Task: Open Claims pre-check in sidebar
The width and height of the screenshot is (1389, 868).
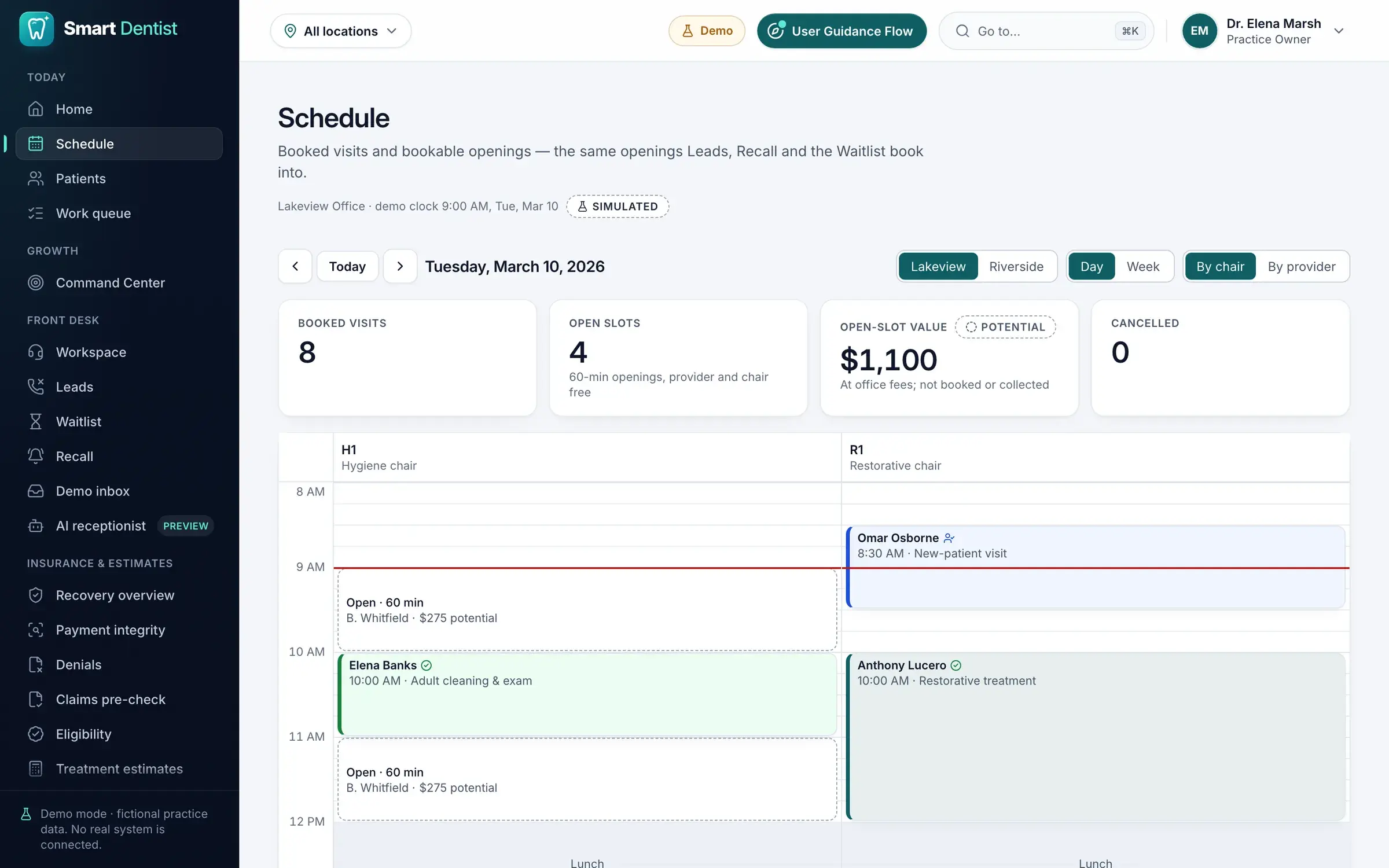Action: coord(119,699)
